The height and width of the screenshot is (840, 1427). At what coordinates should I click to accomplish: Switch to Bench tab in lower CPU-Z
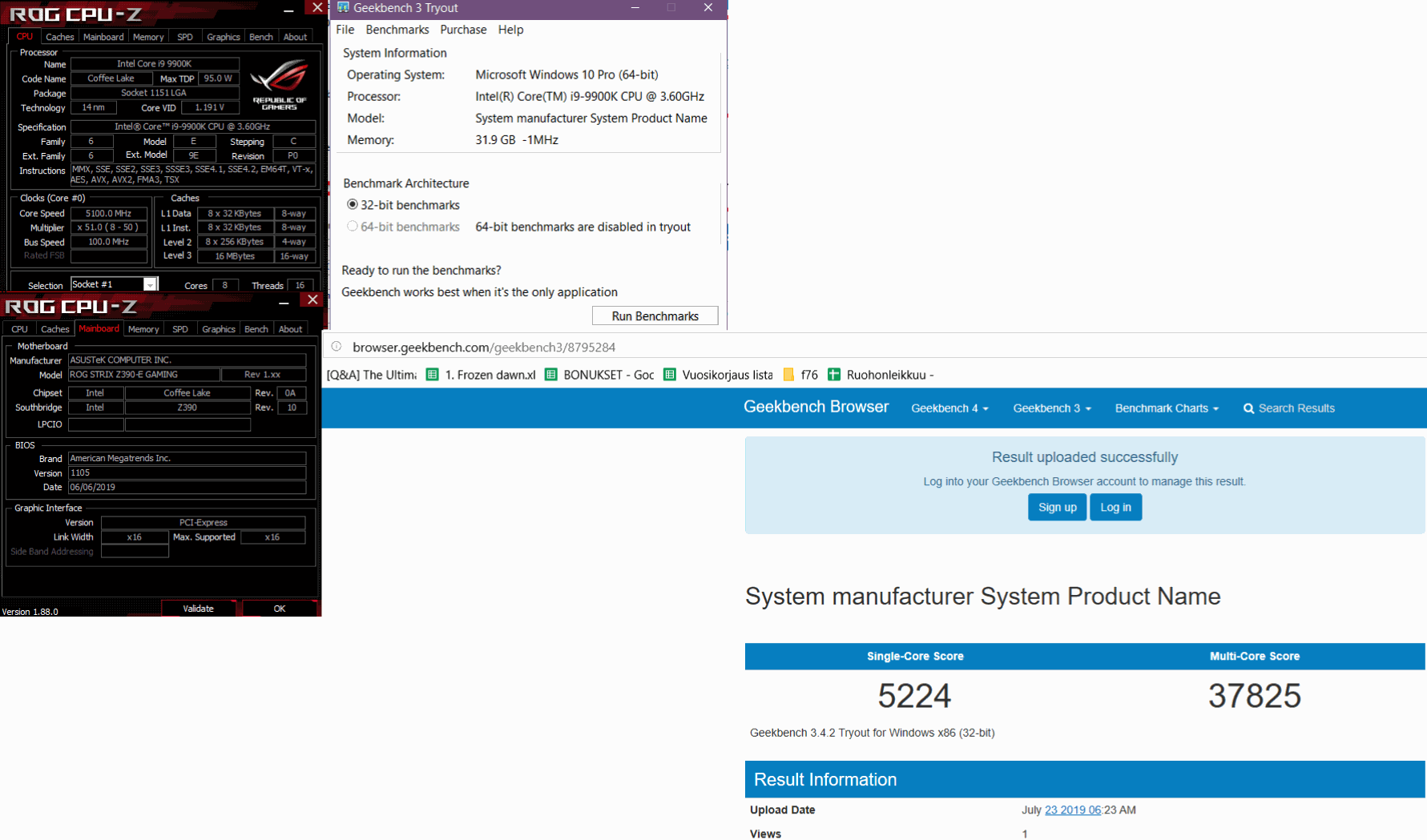256,329
